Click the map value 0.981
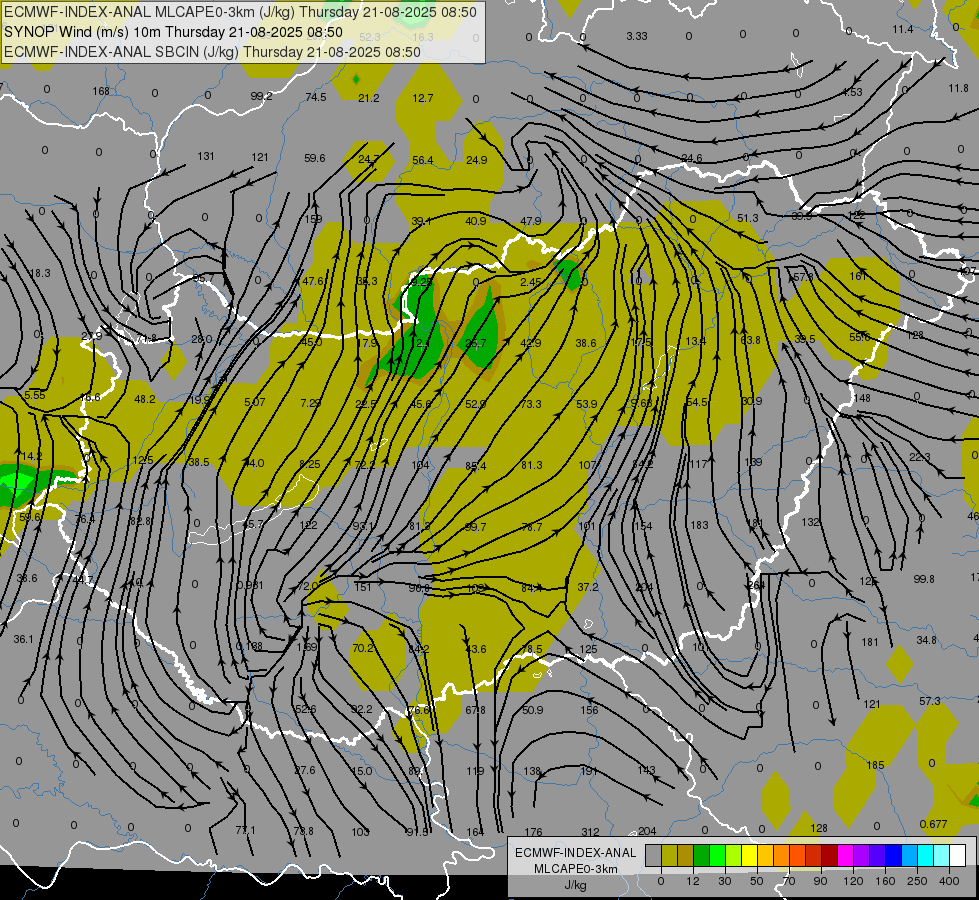979x900 pixels. coord(250,585)
